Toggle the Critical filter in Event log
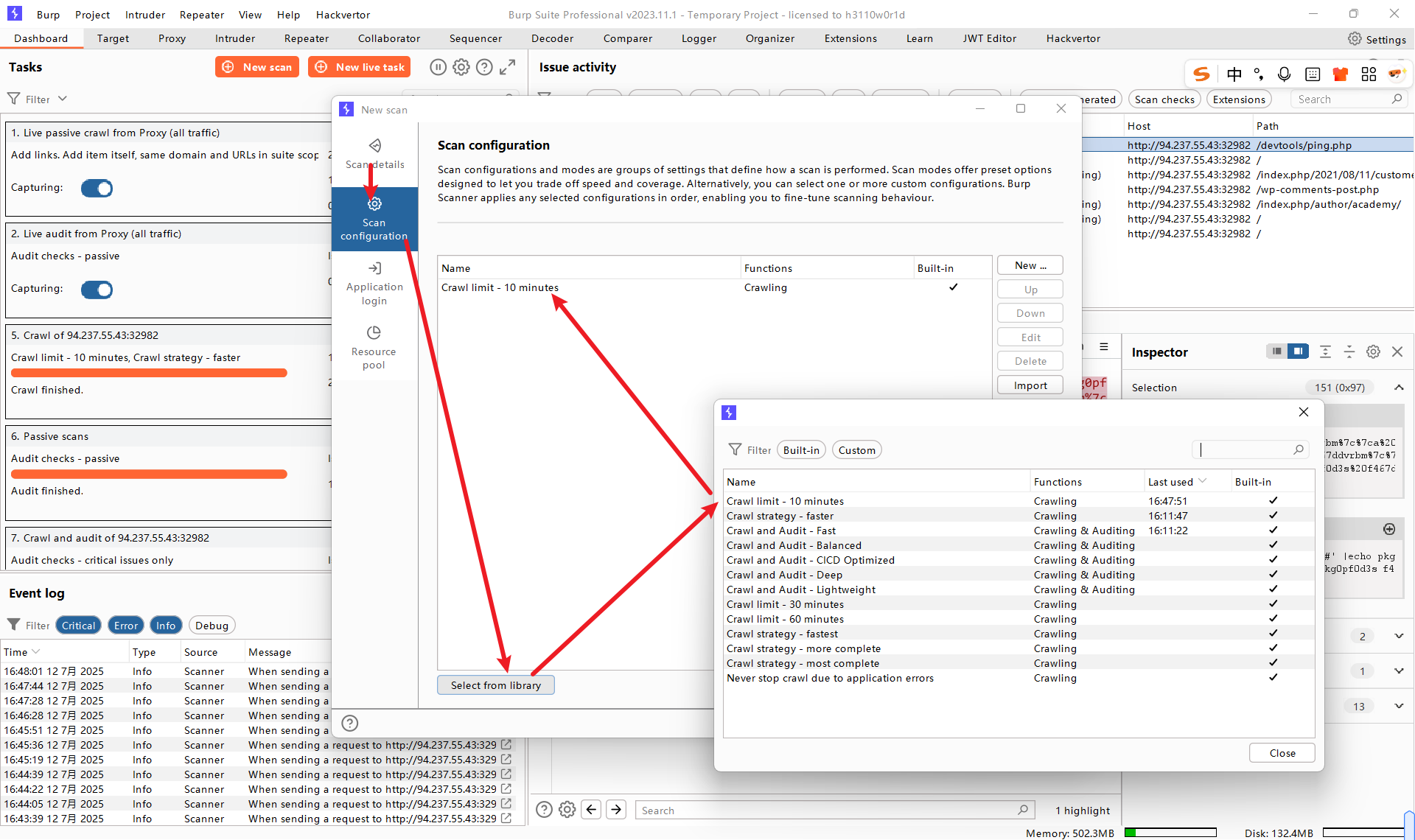1415x840 pixels. click(x=78, y=626)
